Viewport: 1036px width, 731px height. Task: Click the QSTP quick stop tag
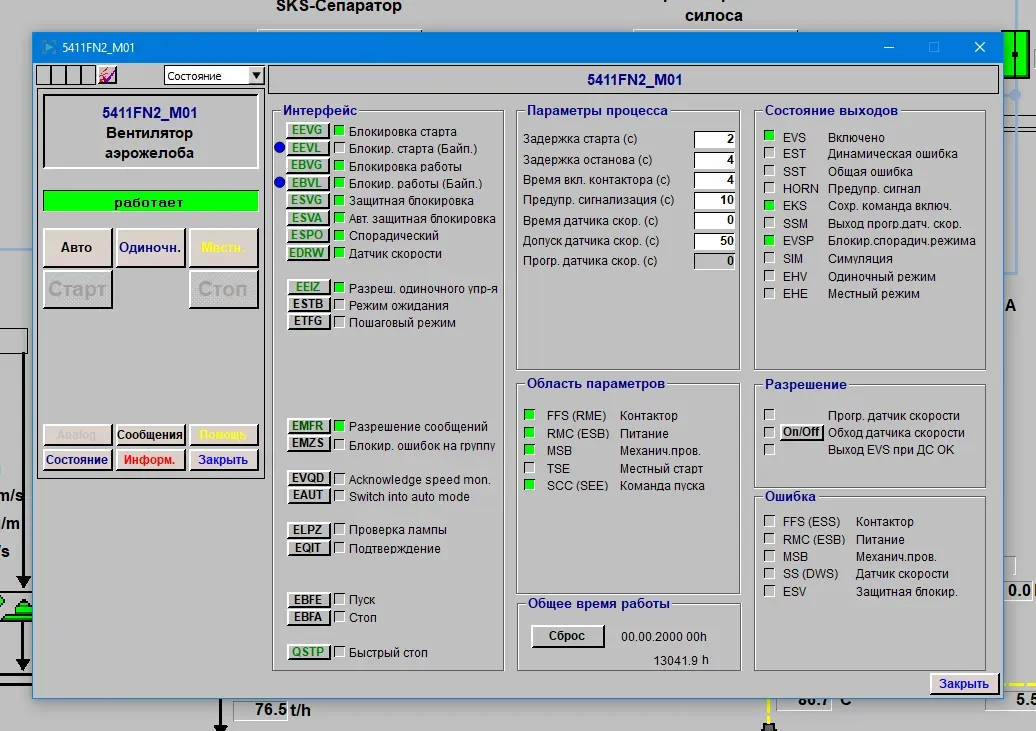pos(308,652)
